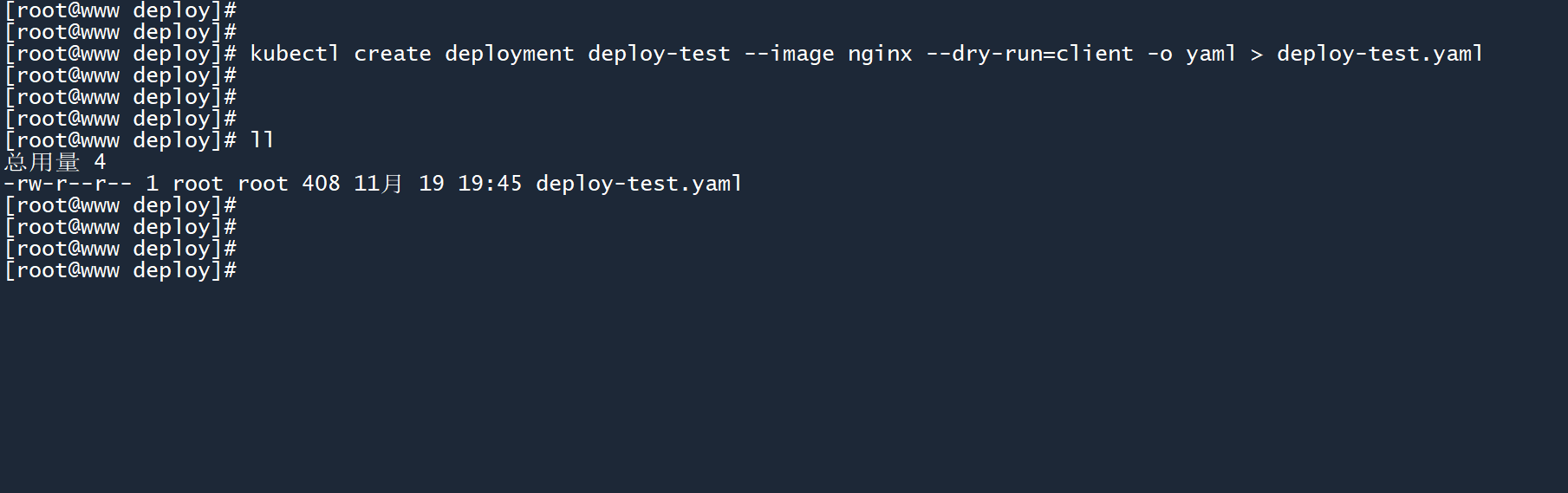Click the "nginx" image name
The width and height of the screenshot is (1568, 493).
point(880,54)
